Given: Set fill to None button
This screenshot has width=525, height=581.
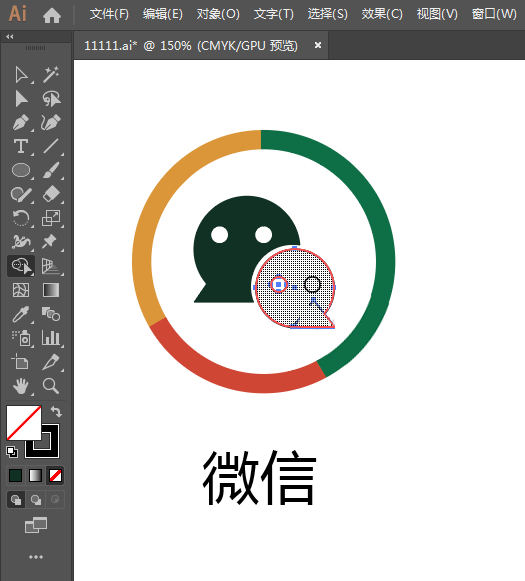Looking at the screenshot, I should point(55,475).
